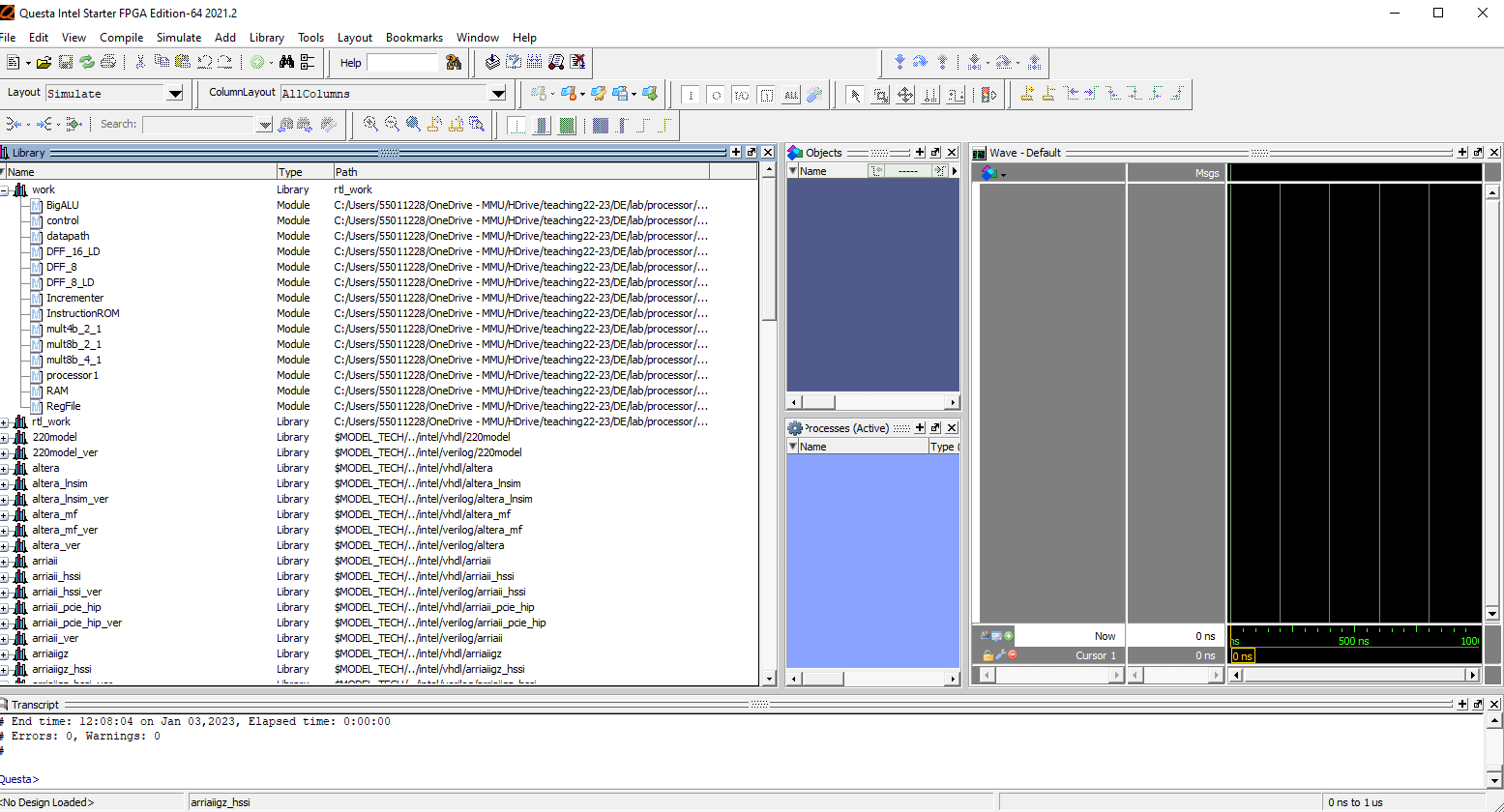Select the Zoom In icon above the wave area

pos(370,124)
